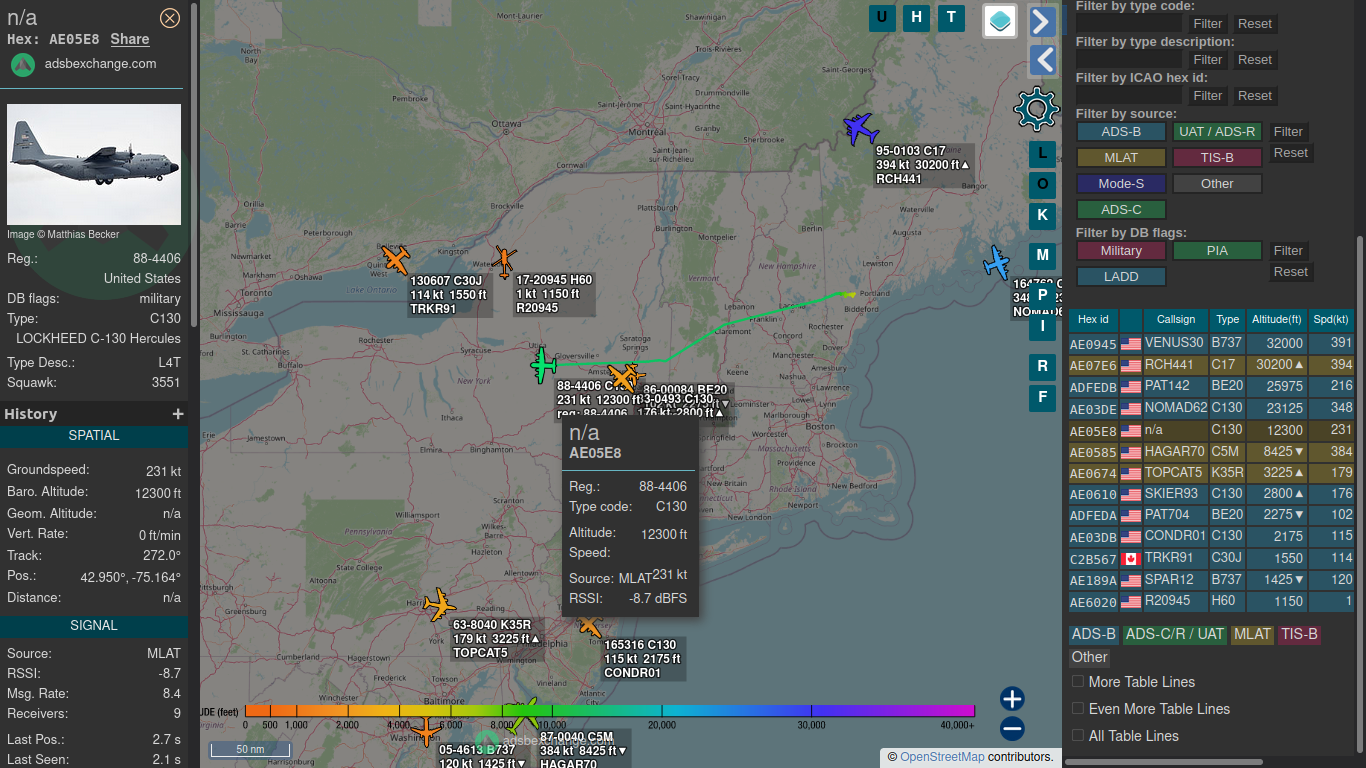The width and height of the screenshot is (1366, 768).
Task: Sort table by Spd(kt) column
Action: point(1331,320)
